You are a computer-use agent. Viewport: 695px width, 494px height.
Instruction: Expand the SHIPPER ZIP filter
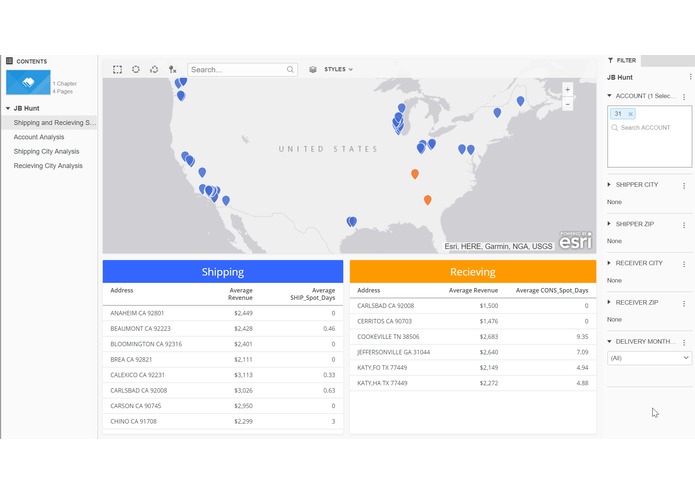tap(609, 224)
